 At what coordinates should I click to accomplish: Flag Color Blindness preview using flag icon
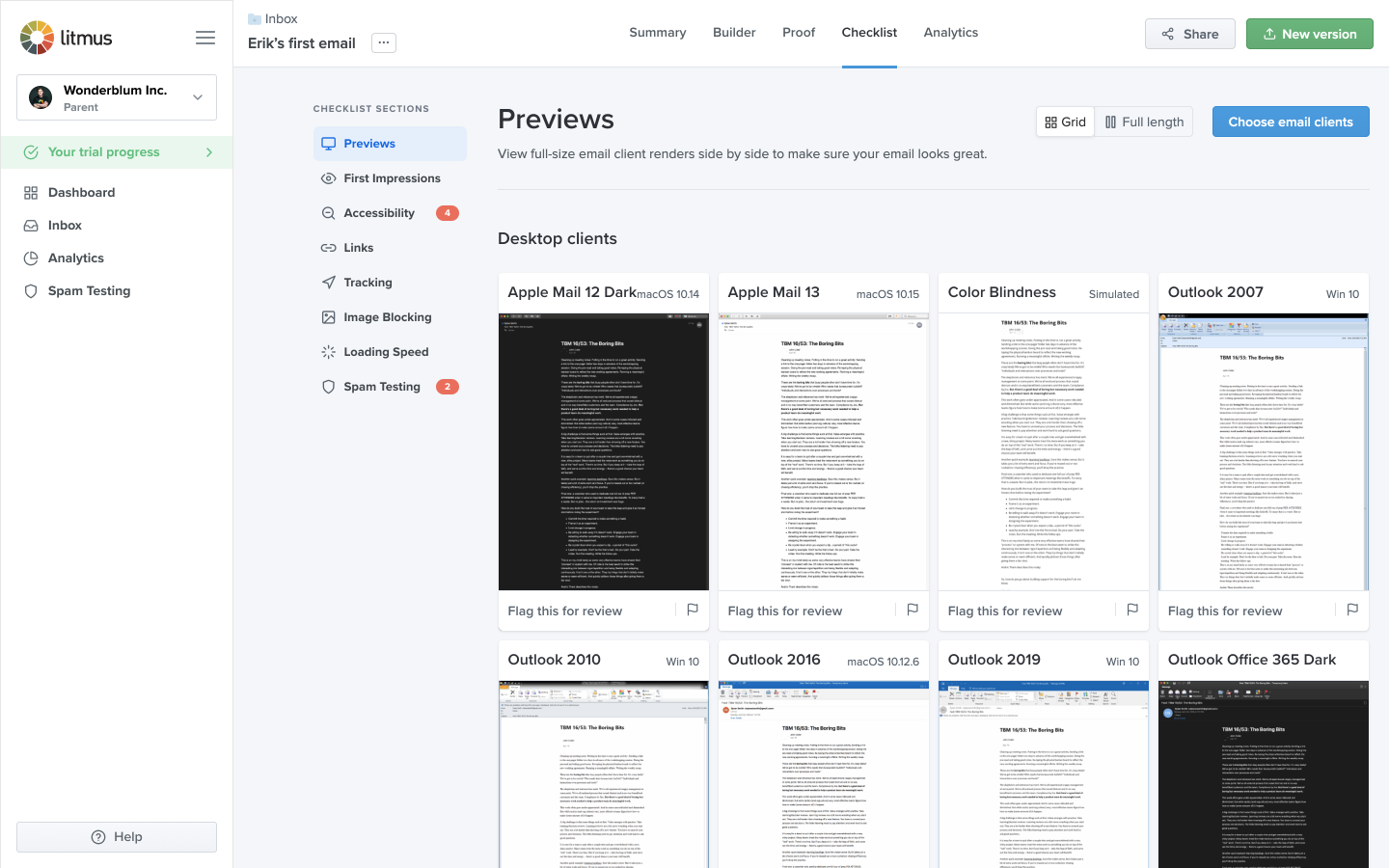[1132, 610]
